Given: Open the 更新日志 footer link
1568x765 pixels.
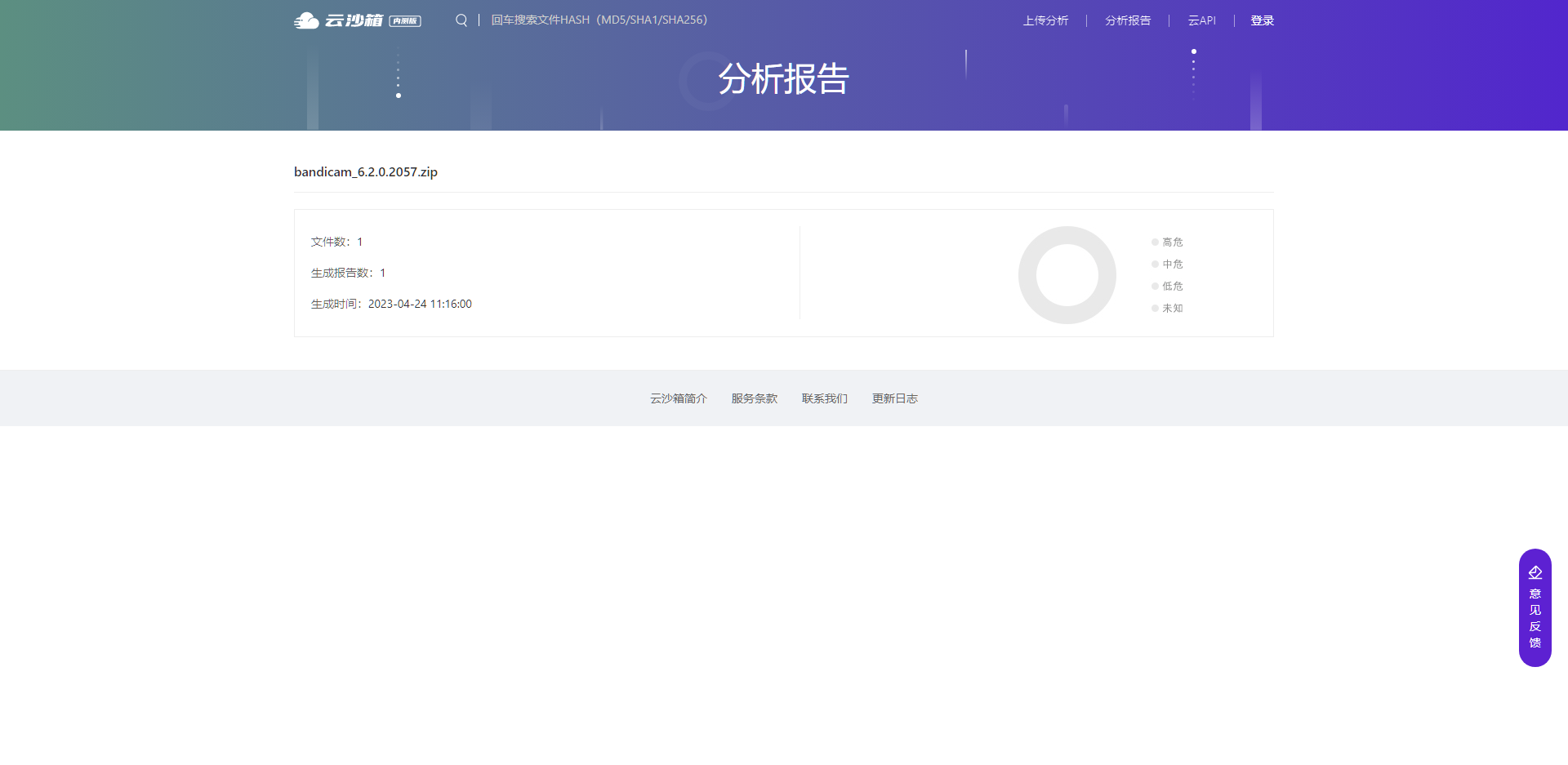Looking at the screenshot, I should 895,398.
